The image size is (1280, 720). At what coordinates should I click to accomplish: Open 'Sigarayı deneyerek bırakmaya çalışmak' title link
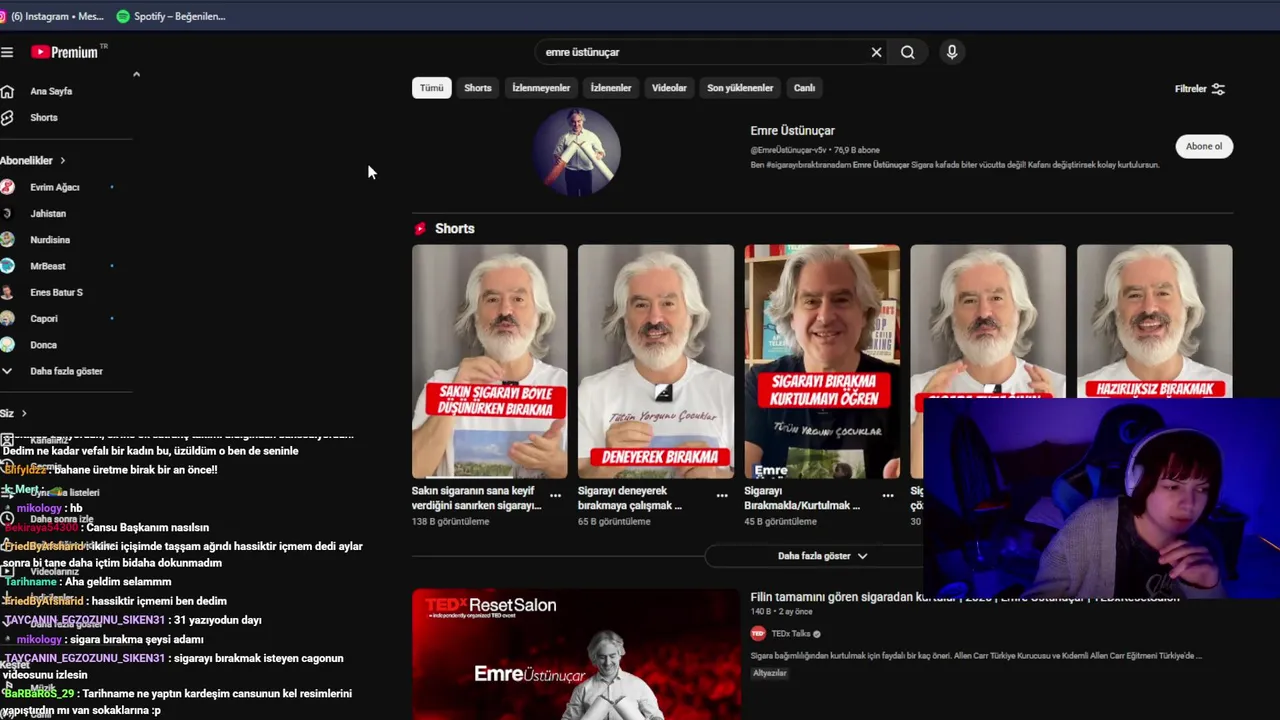tap(630, 498)
